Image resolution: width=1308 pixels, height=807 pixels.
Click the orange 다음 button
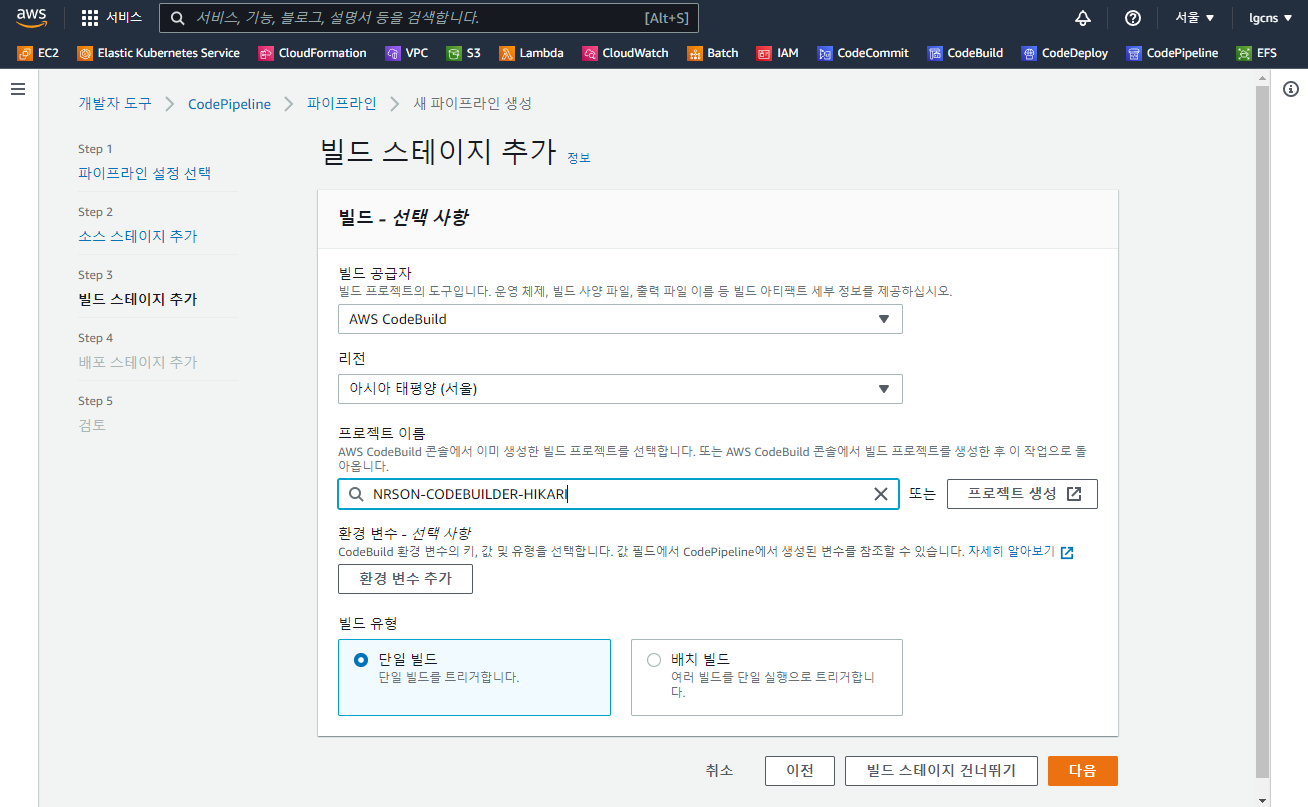click(x=1082, y=771)
